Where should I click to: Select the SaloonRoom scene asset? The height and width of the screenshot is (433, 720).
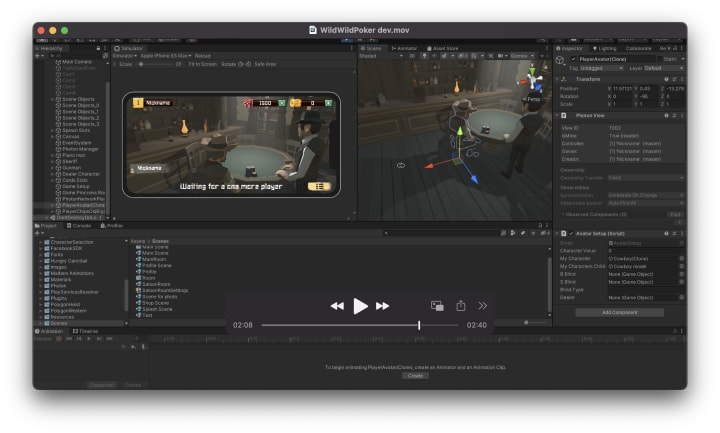point(156,284)
